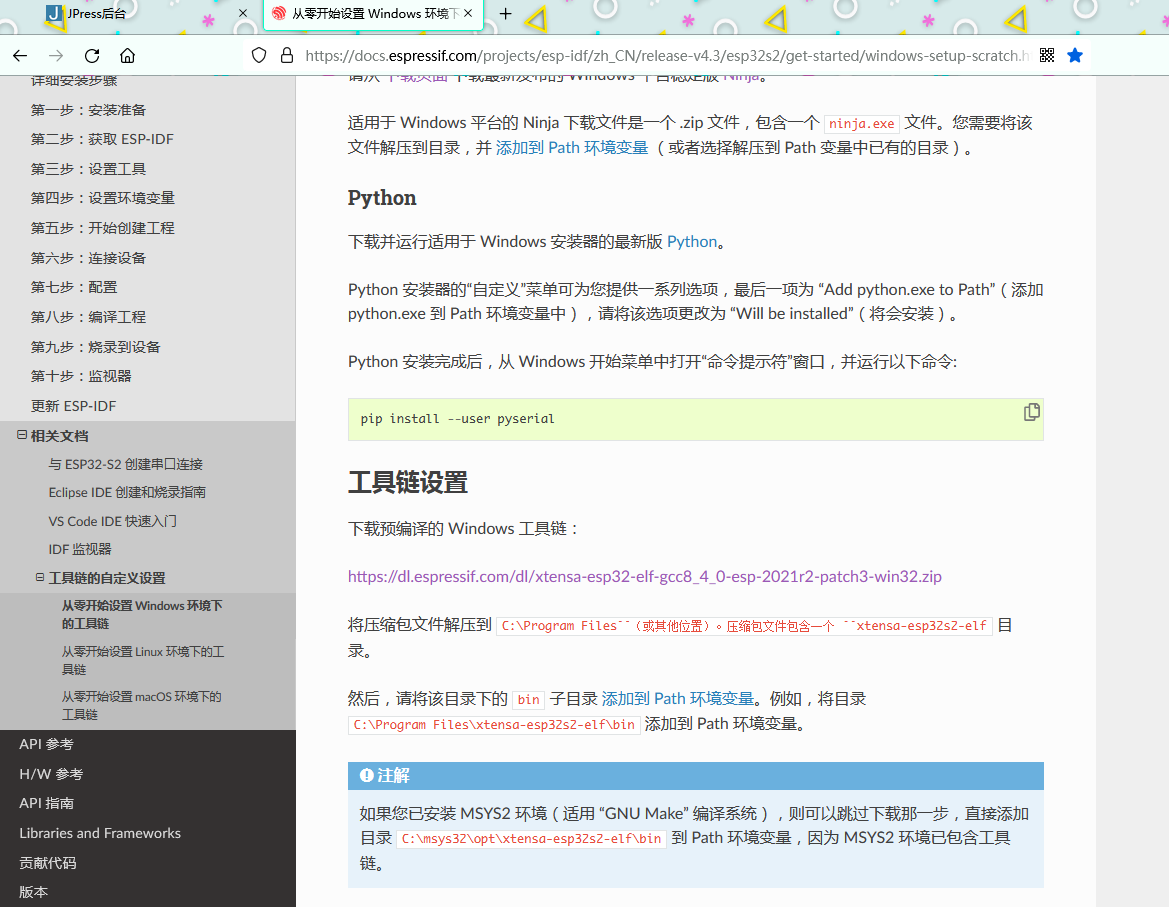Click the pip install --user pyserial code
1169x907 pixels.
[x=458, y=419]
